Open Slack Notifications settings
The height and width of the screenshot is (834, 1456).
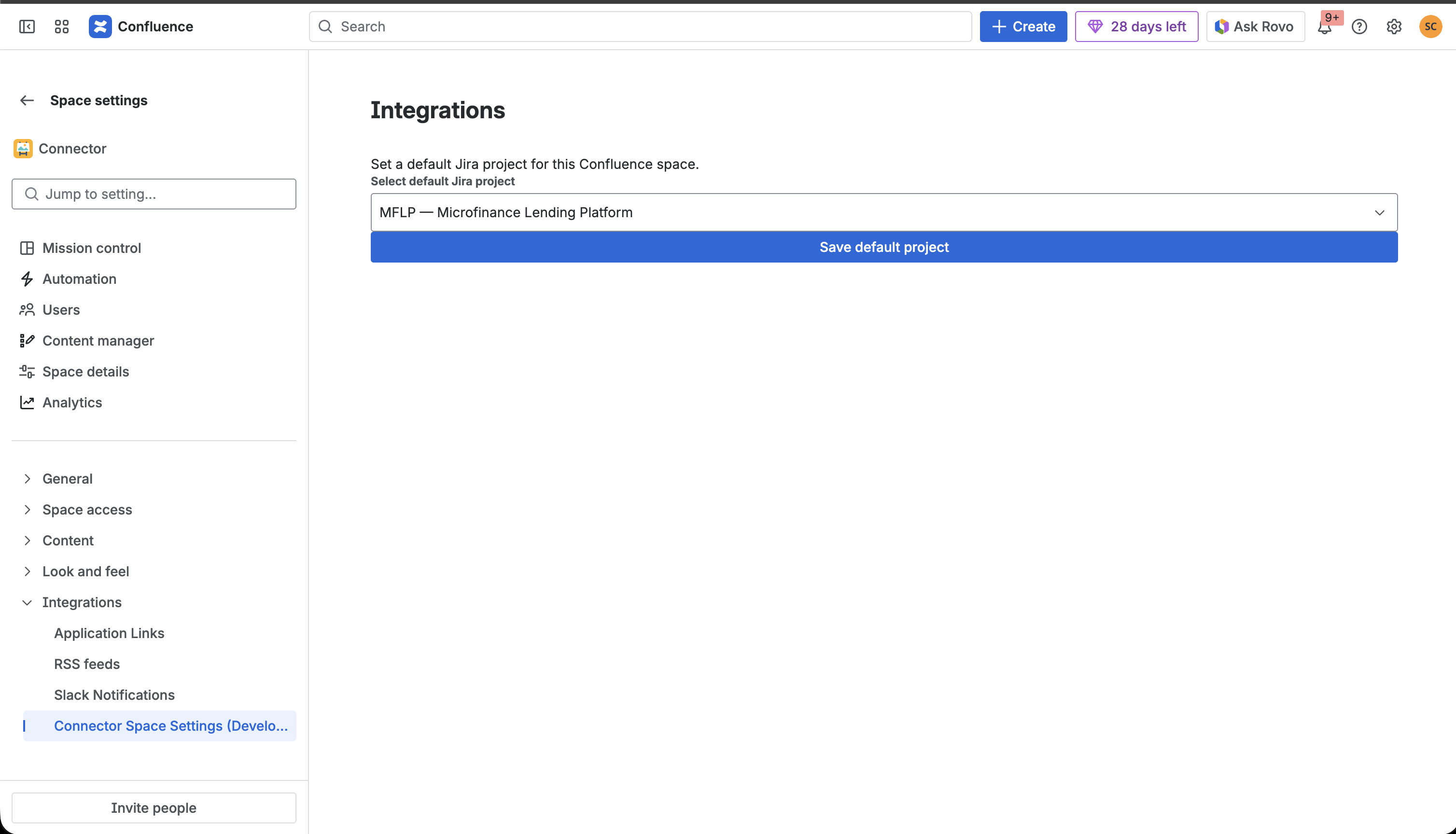point(114,695)
